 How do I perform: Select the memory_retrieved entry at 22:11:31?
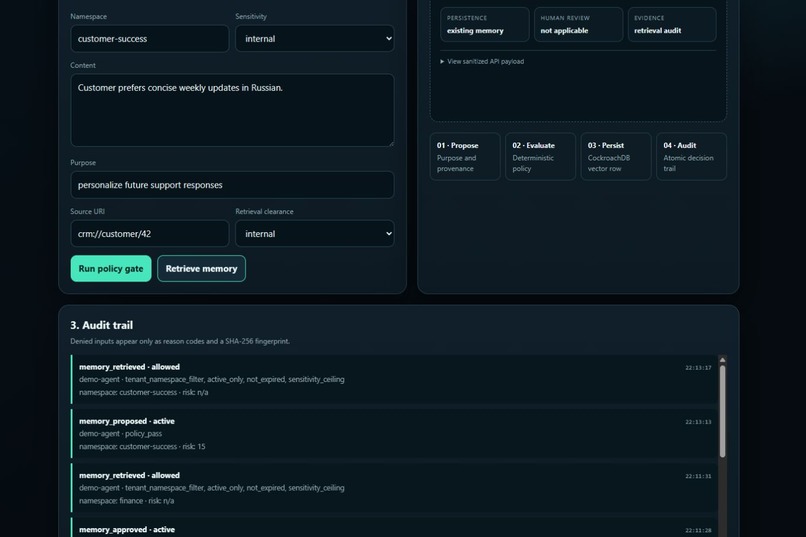(394, 488)
